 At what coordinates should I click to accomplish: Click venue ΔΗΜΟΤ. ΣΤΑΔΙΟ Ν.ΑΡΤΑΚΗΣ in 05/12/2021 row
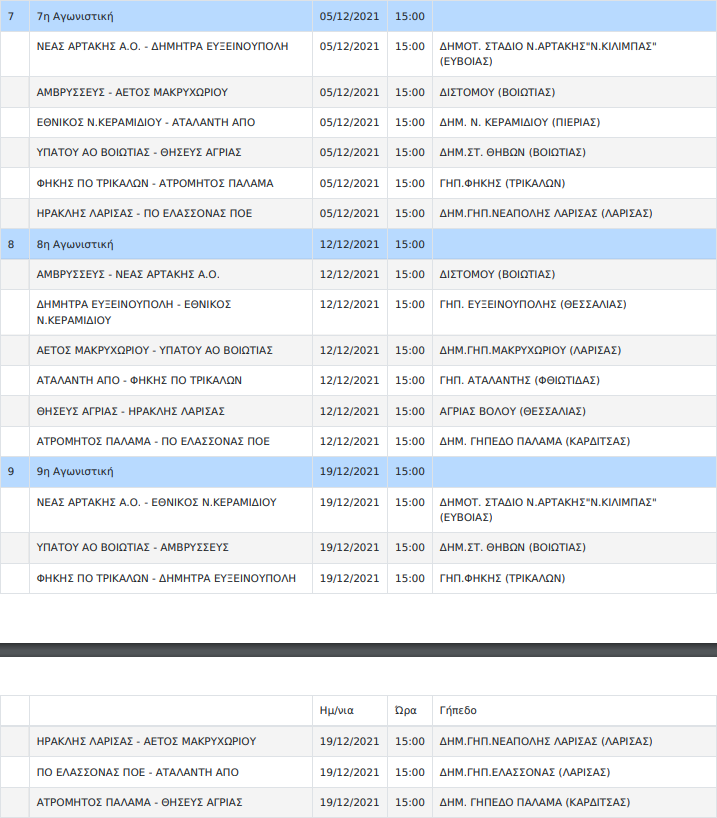548,54
